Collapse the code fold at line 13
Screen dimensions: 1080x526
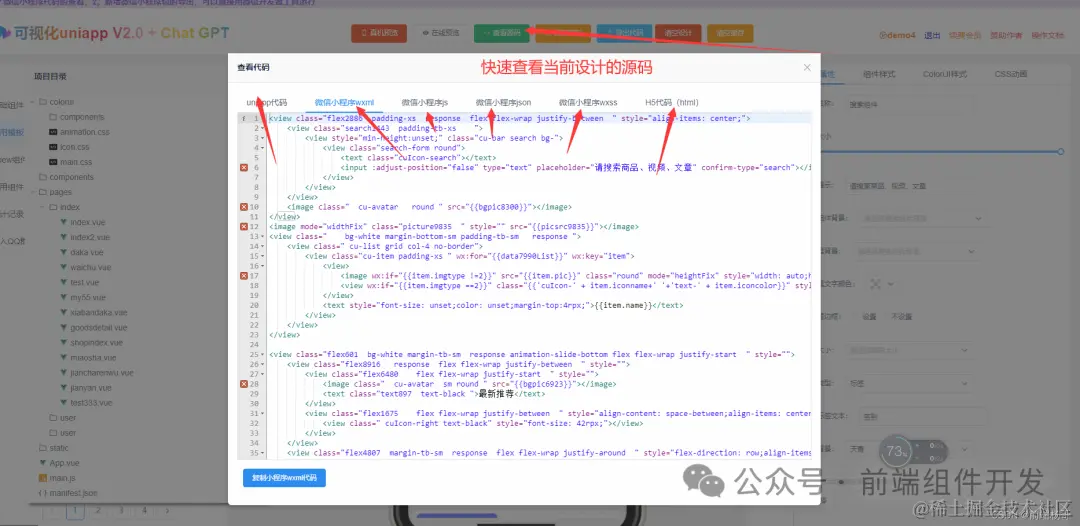point(262,236)
